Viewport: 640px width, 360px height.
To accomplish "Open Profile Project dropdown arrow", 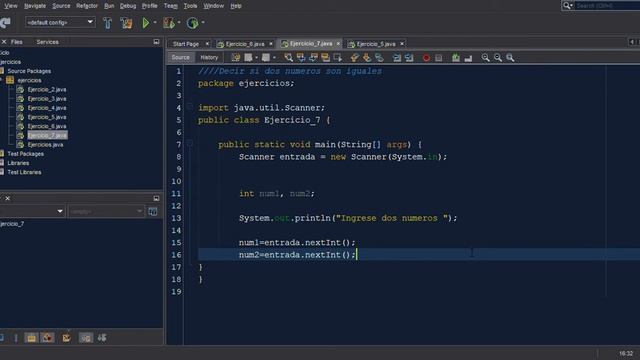I will (x=203, y=23).
